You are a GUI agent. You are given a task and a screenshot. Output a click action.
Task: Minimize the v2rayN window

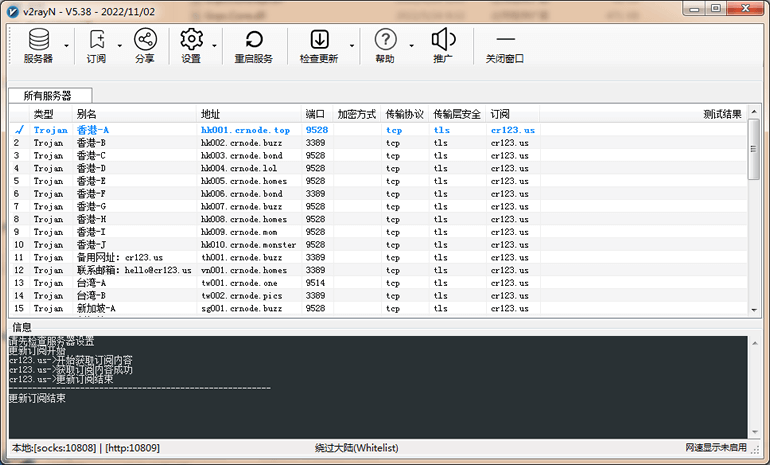point(694,8)
